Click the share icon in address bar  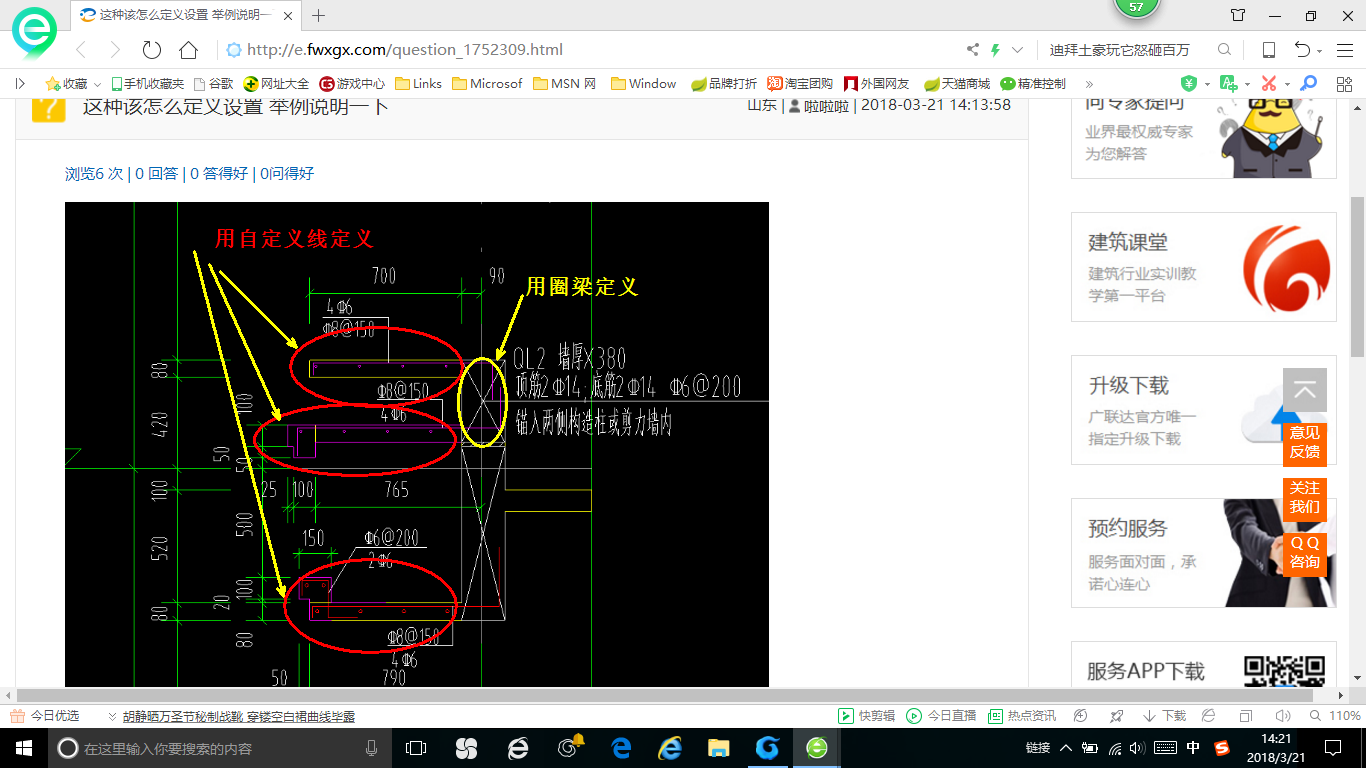pyautogui.click(x=973, y=50)
